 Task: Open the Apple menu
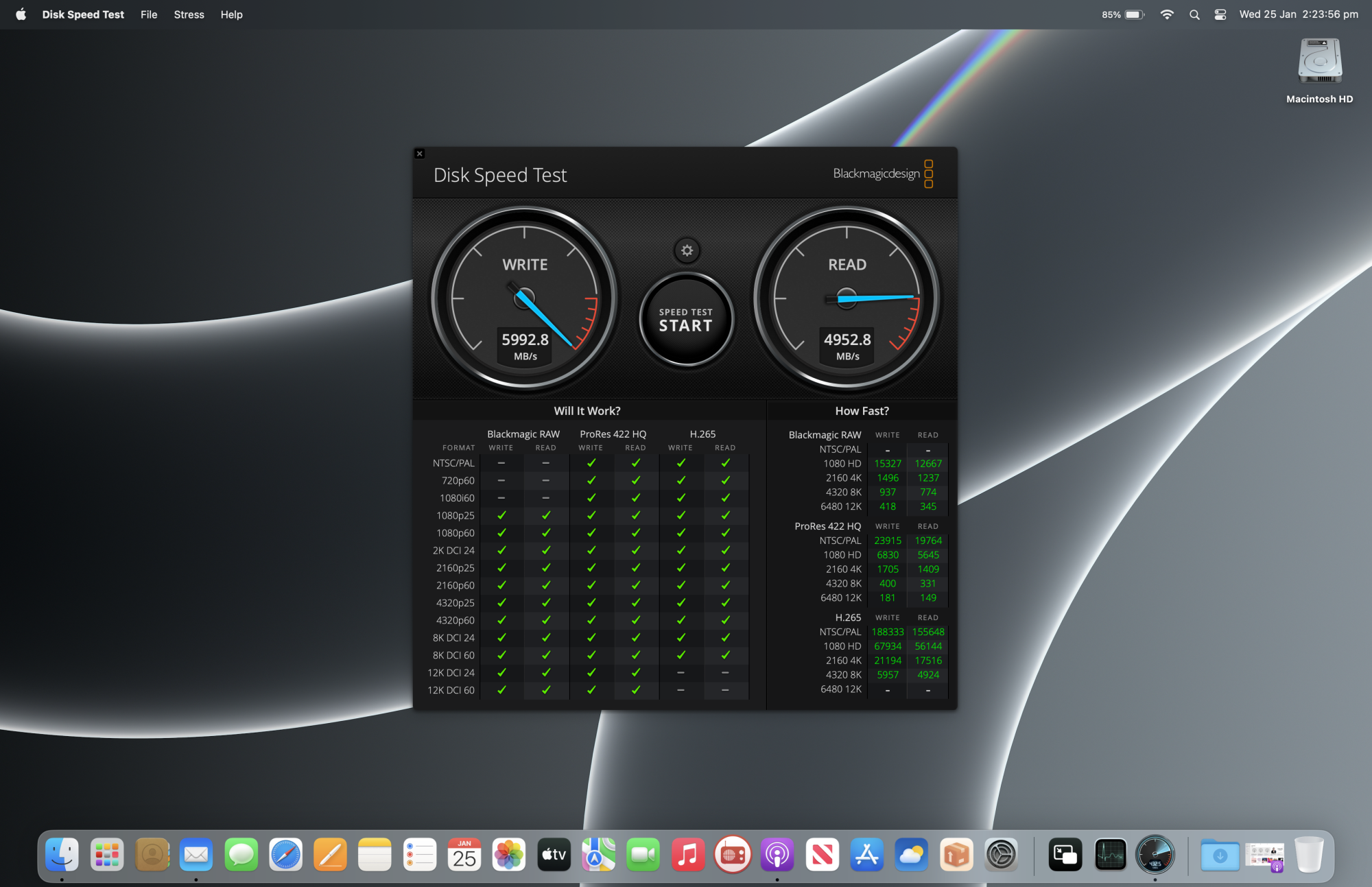(21, 14)
